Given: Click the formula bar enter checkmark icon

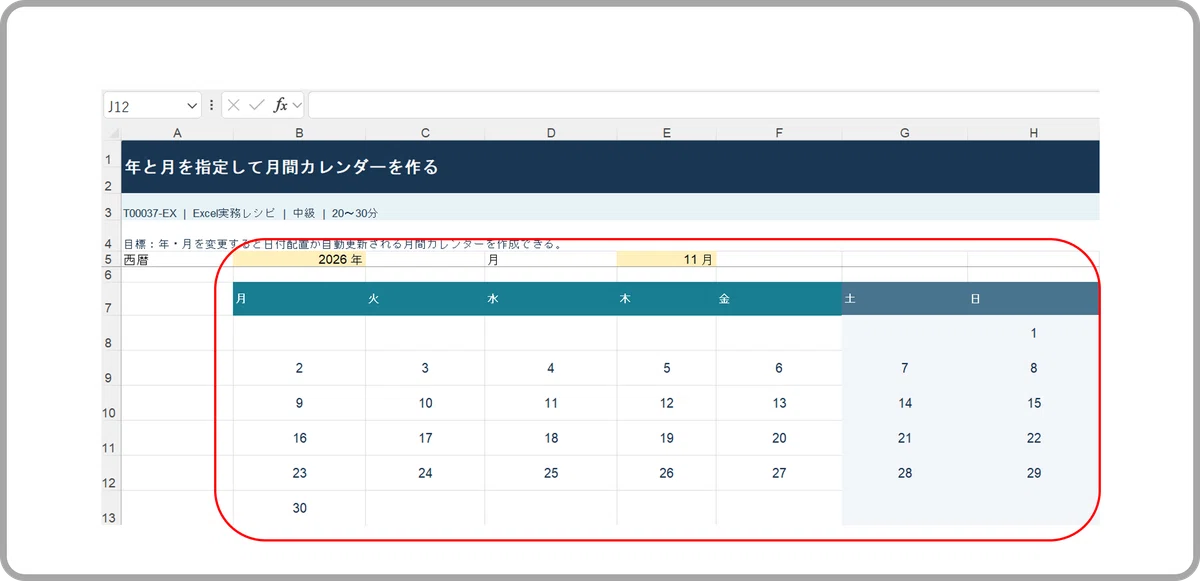Looking at the screenshot, I should coord(257,105).
